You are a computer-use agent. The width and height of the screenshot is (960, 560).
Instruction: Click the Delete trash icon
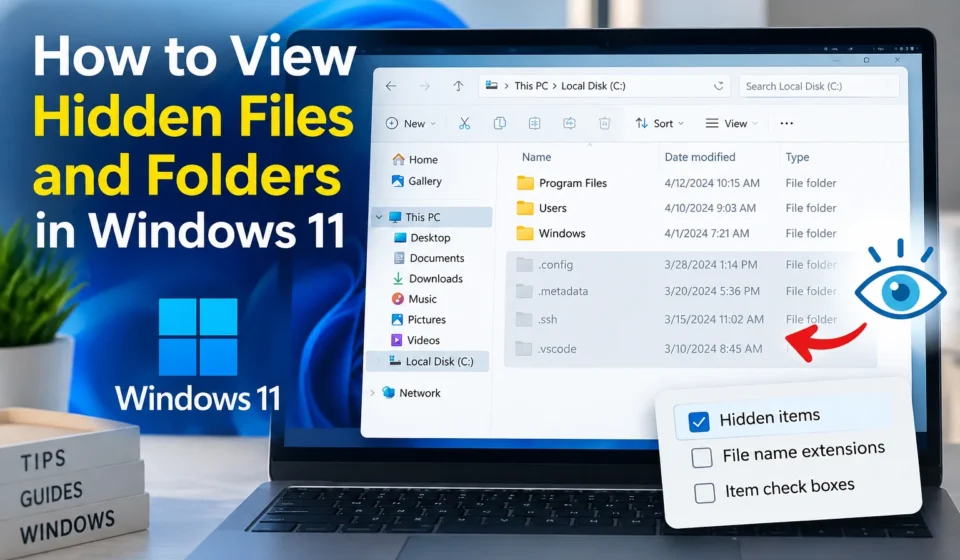point(604,124)
